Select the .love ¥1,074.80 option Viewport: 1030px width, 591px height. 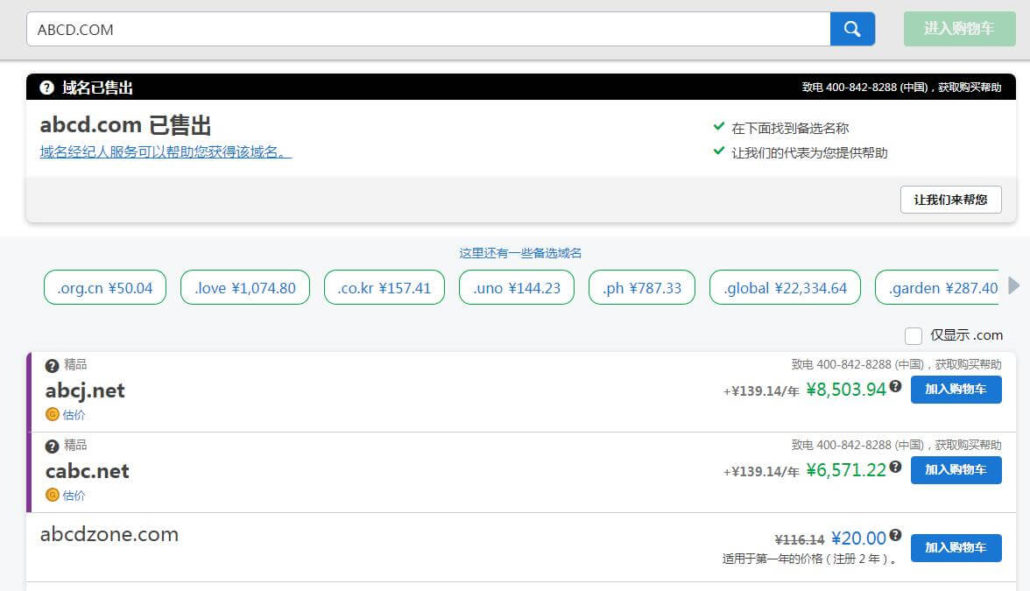[245, 288]
